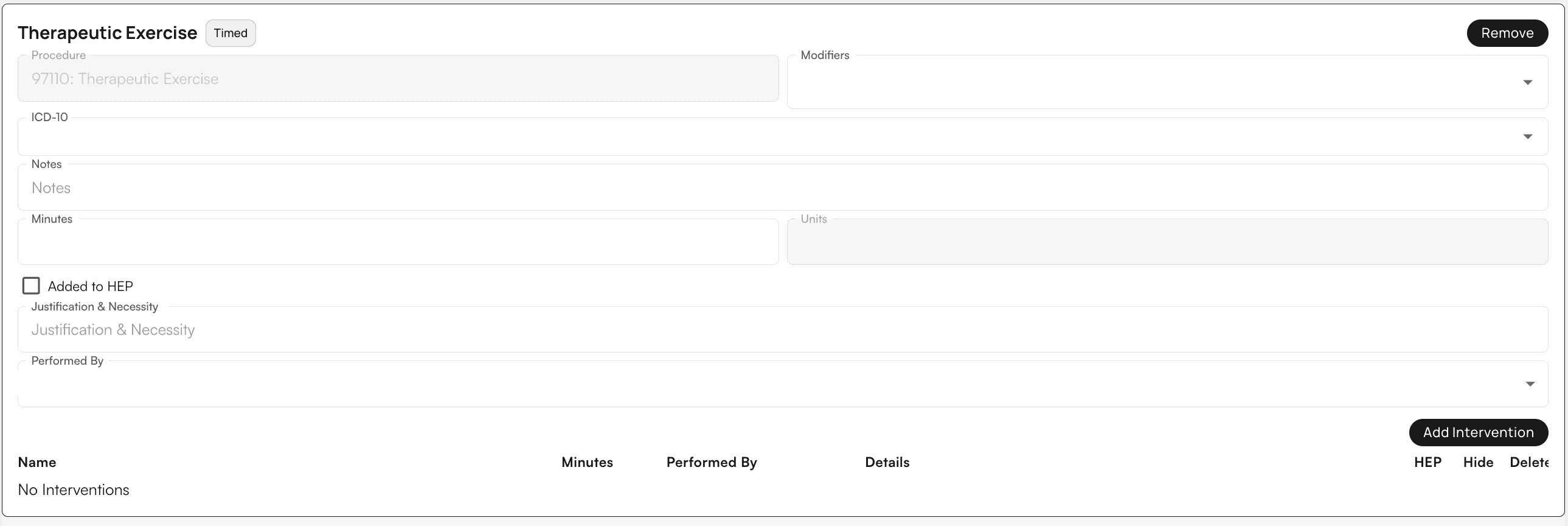Image resolution: width=1568 pixels, height=526 pixels.
Task: Click the Performed By dropdown chevron arrow
Action: pos(1530,384)
